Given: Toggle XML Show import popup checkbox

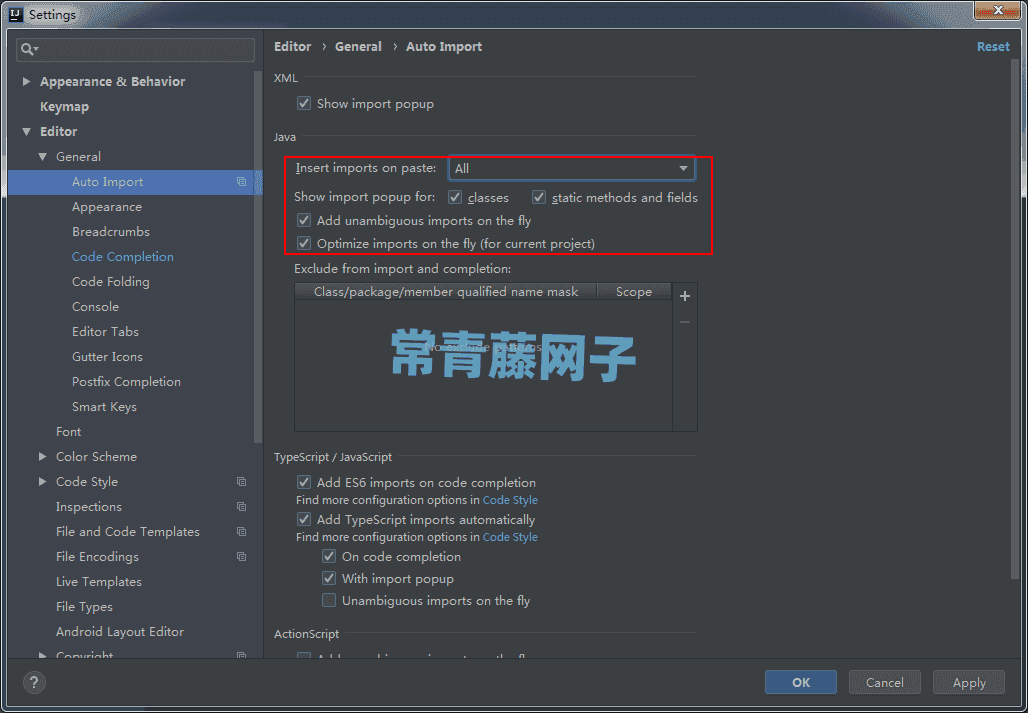Looking at the screenshot, I should pyautogui.click(x=304, y=104).
